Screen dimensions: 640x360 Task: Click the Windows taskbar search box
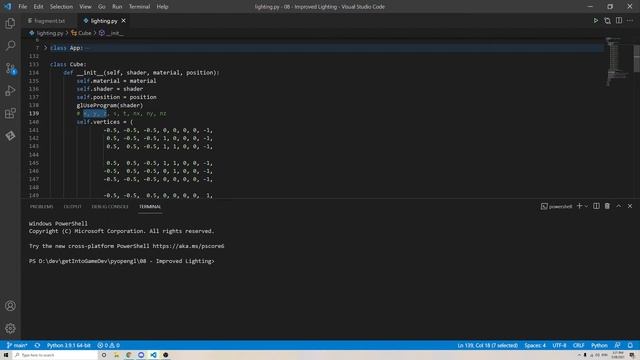[x=56, y=355]
